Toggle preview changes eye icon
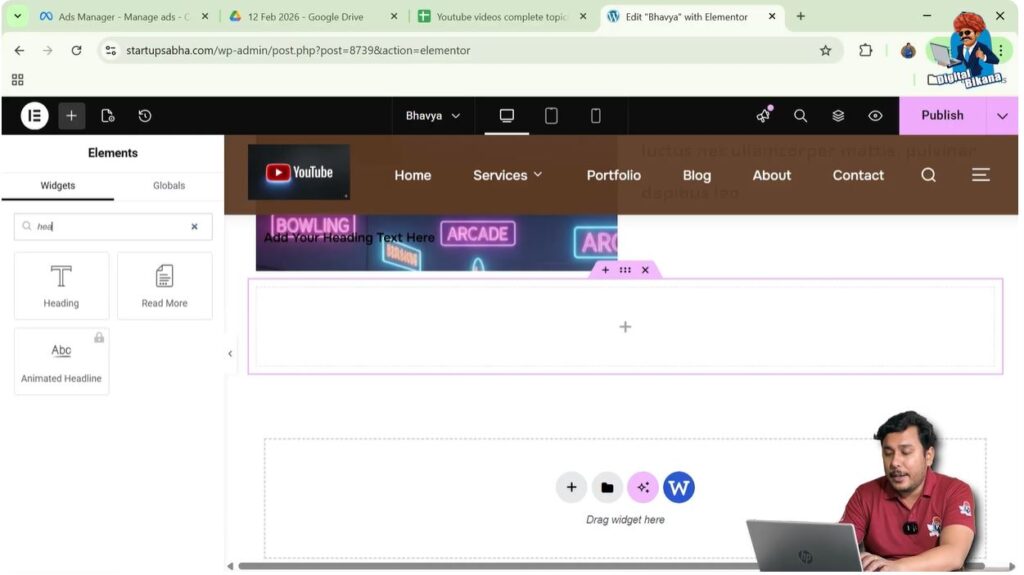The width and height of the screenshot is (1024, 575). point(875,116)
